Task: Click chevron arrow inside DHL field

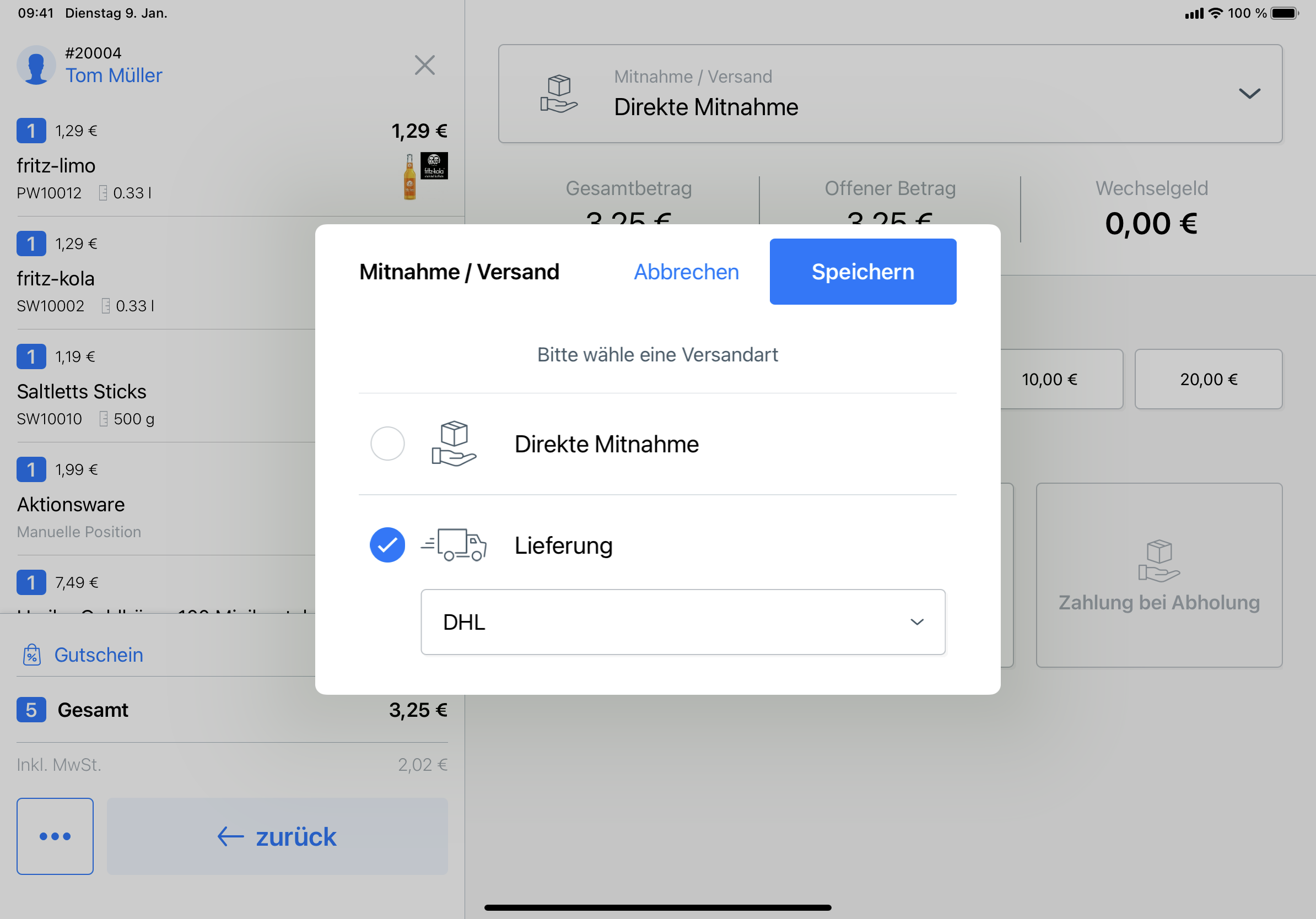Action: 916,621
